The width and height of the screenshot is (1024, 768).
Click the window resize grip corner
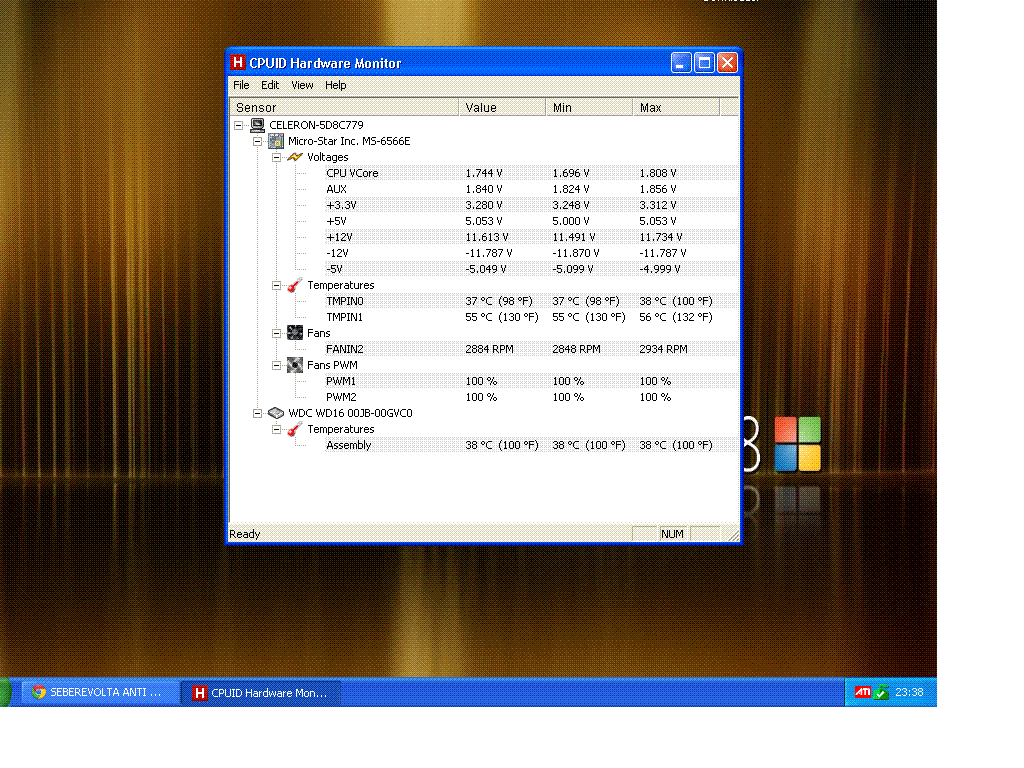pyautogui.click(x=733, y=536)
